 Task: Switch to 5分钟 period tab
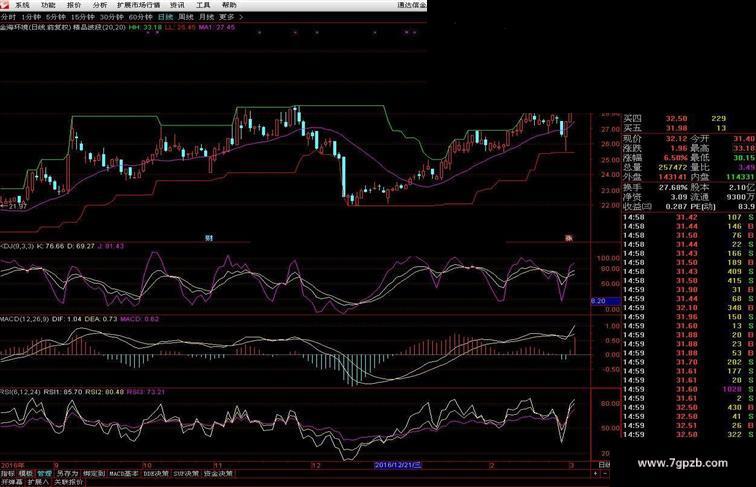(x=56, y=17)
